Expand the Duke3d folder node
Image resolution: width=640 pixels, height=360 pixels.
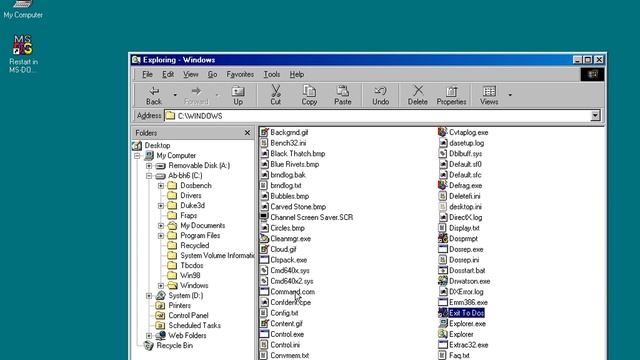[x=161, y=206]
